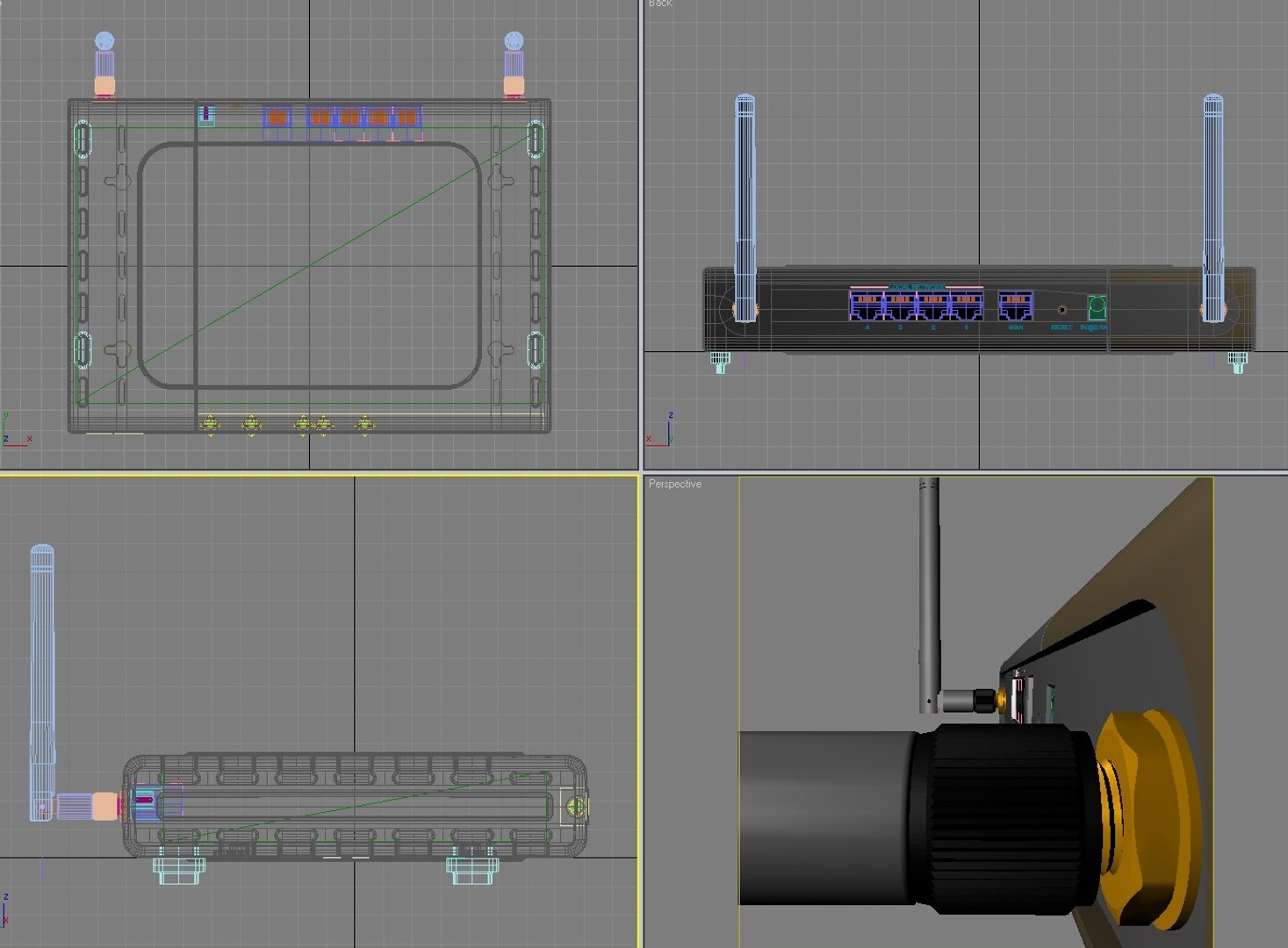
Task: Select the tall antenna in side view
Action: [42, 682]
